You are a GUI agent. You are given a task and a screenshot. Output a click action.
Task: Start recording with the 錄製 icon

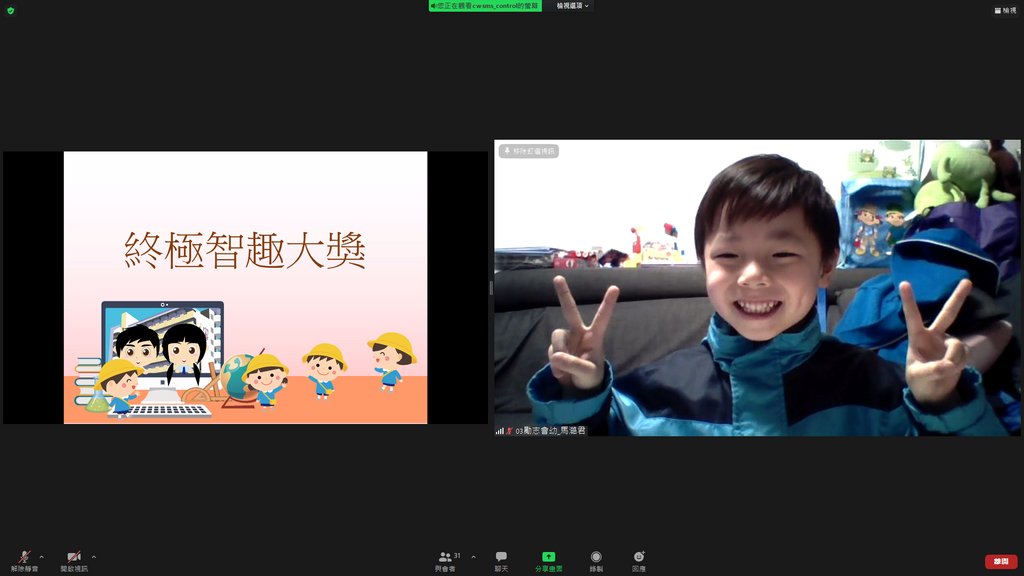(x=596, y=560)
